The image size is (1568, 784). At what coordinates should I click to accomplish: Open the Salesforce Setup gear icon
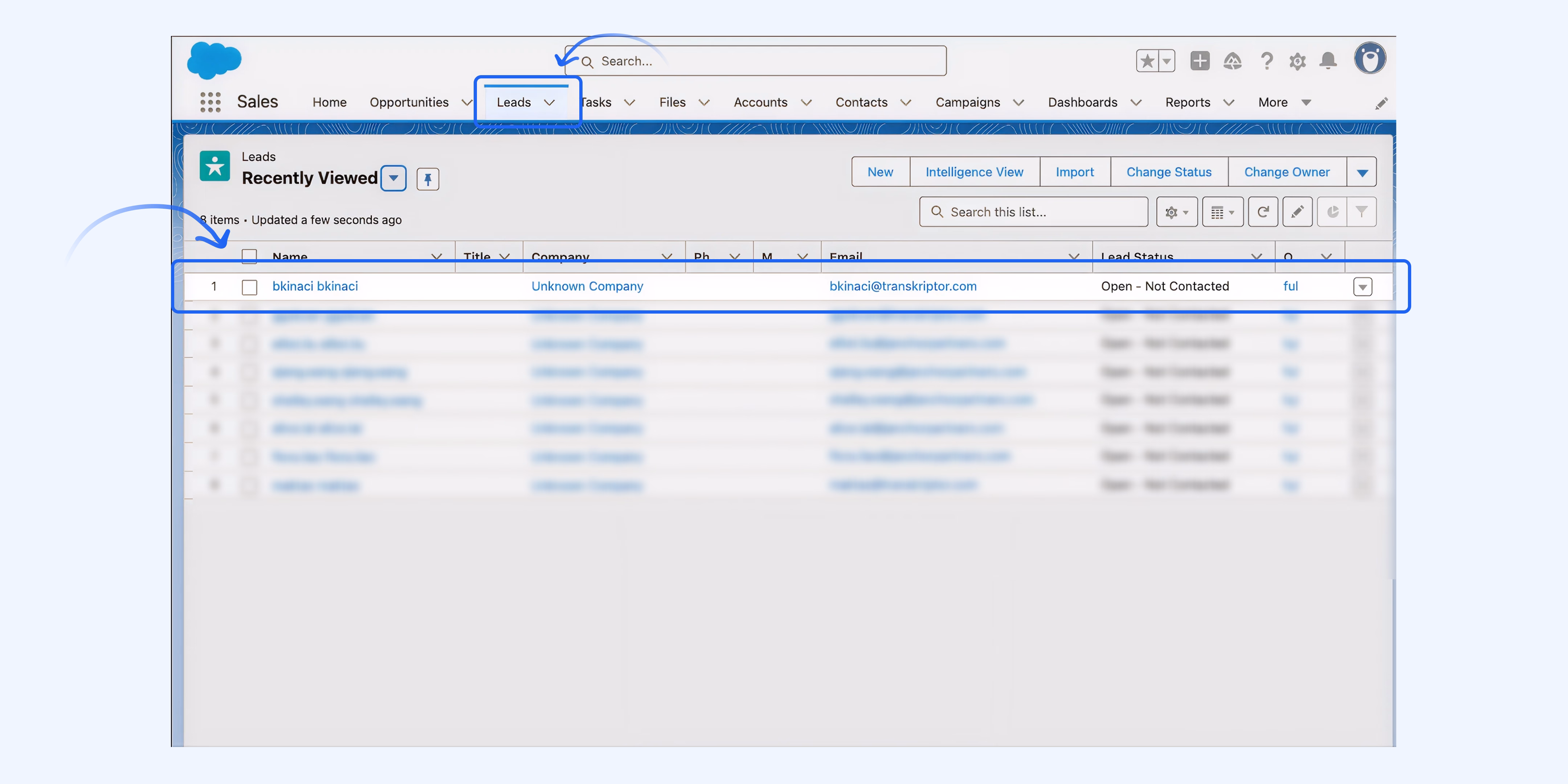coord(1297,61)
